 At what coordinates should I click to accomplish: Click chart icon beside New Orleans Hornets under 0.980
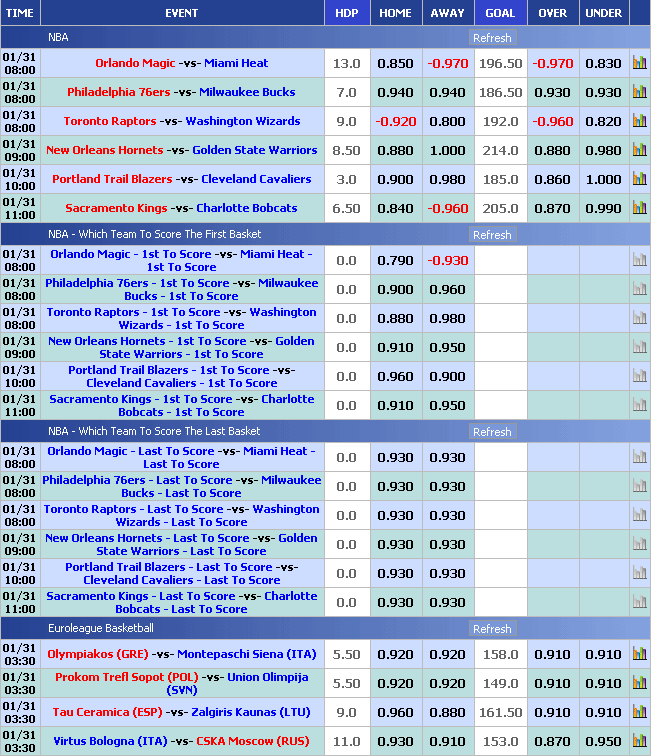click(x=639, y=150)
